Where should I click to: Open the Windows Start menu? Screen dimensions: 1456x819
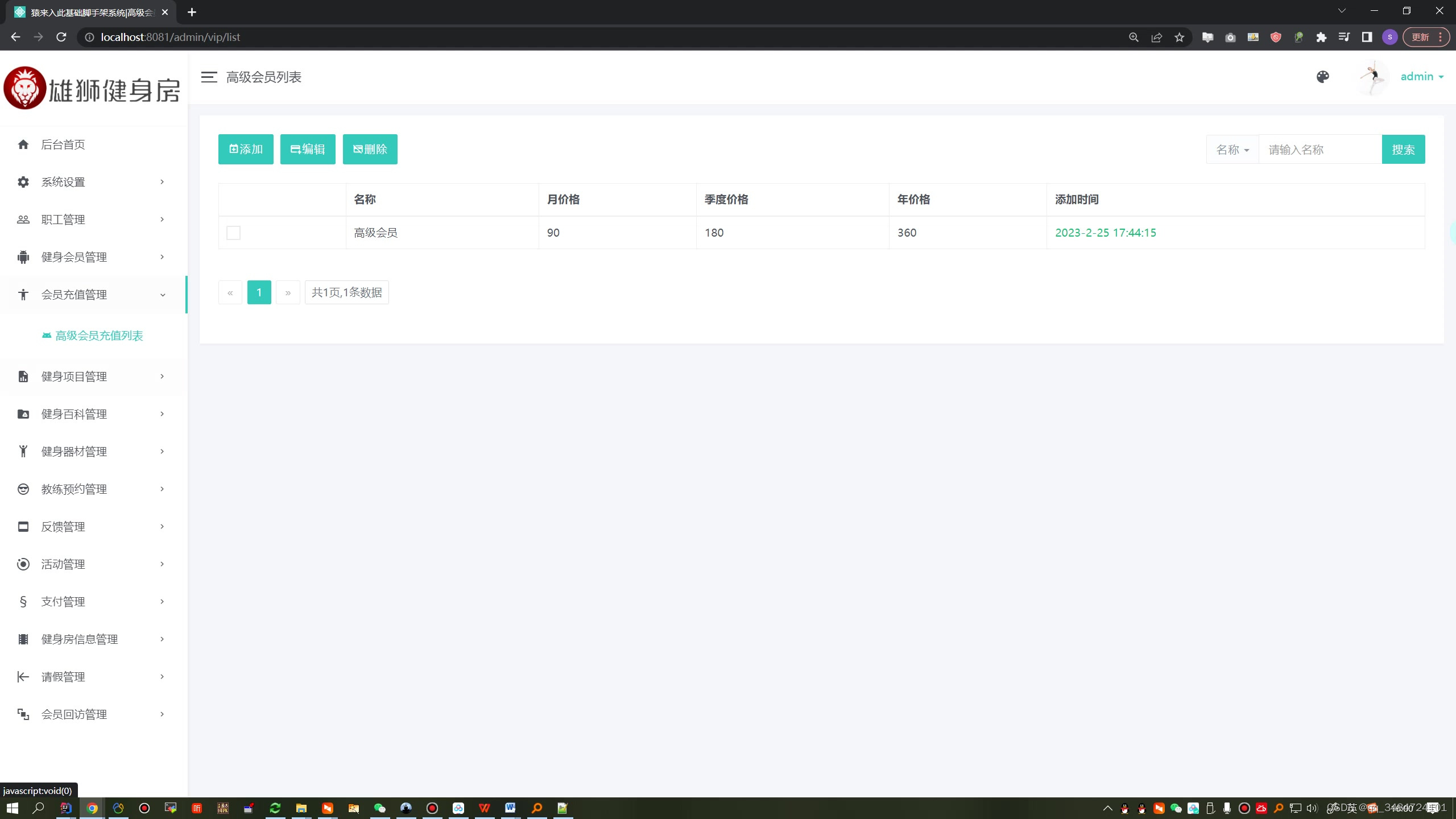[12, 808]
